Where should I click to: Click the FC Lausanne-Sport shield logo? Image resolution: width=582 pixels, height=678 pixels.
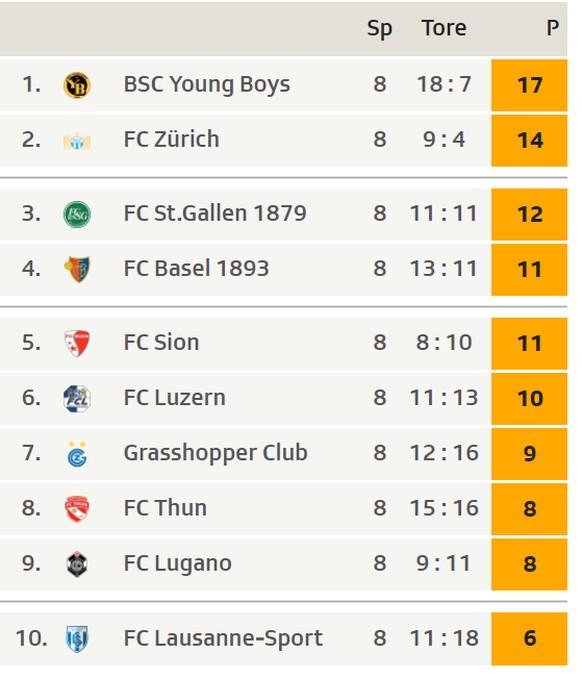77,638
